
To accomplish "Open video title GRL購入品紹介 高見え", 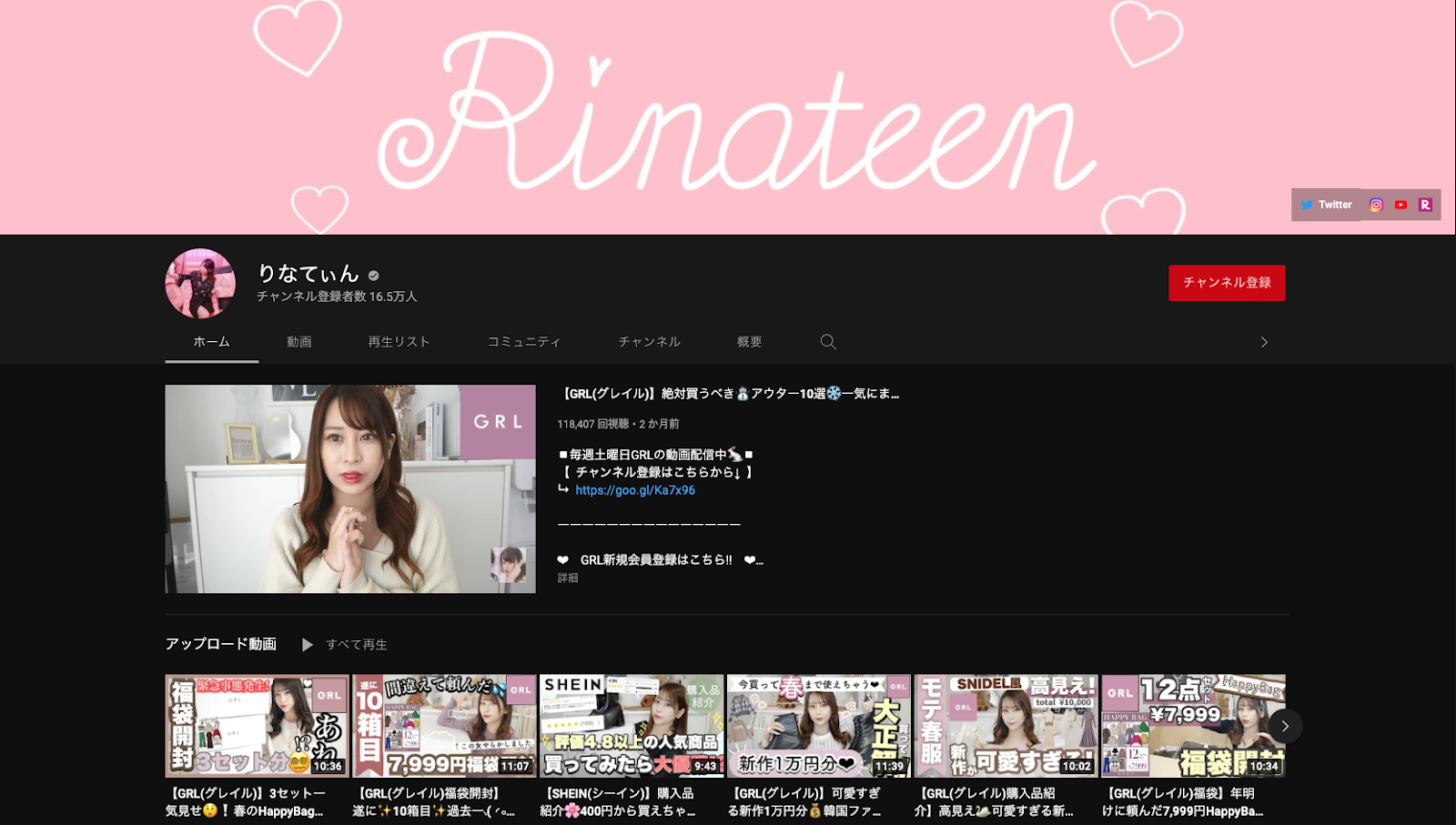I will click(995, 802).
